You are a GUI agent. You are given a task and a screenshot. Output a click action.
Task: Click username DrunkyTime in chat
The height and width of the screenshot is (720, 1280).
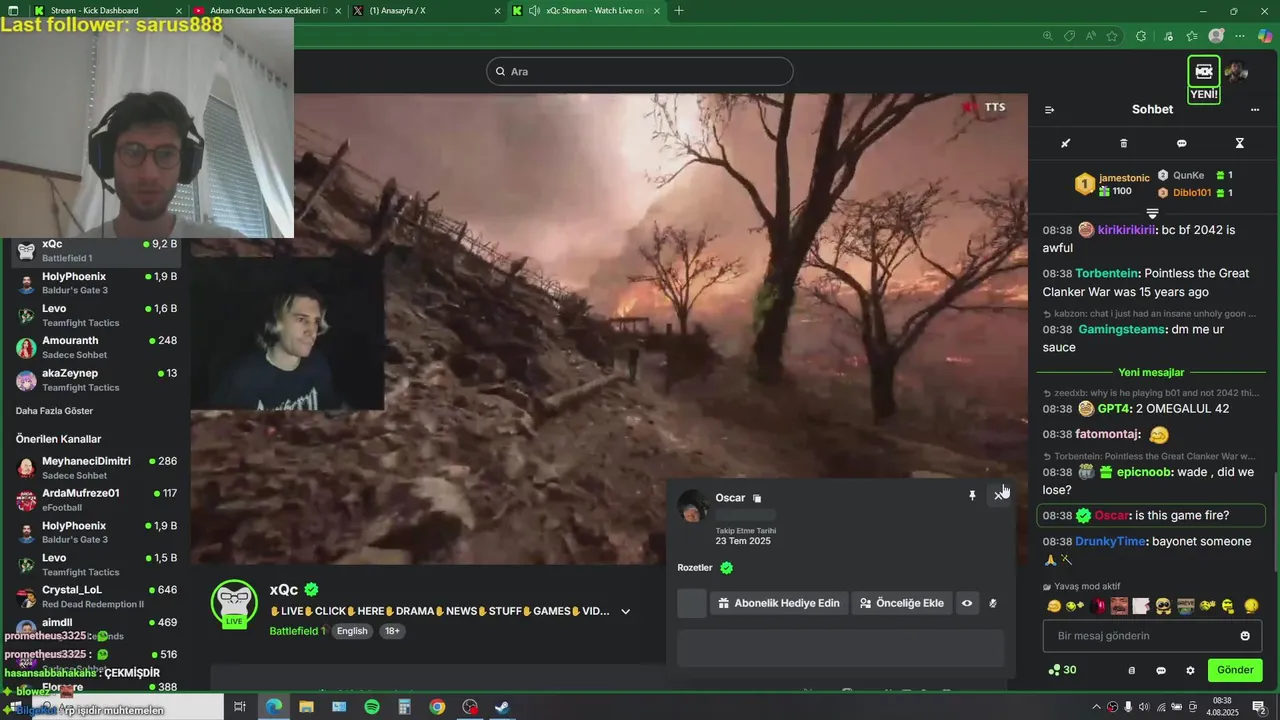coord(1110,541)
